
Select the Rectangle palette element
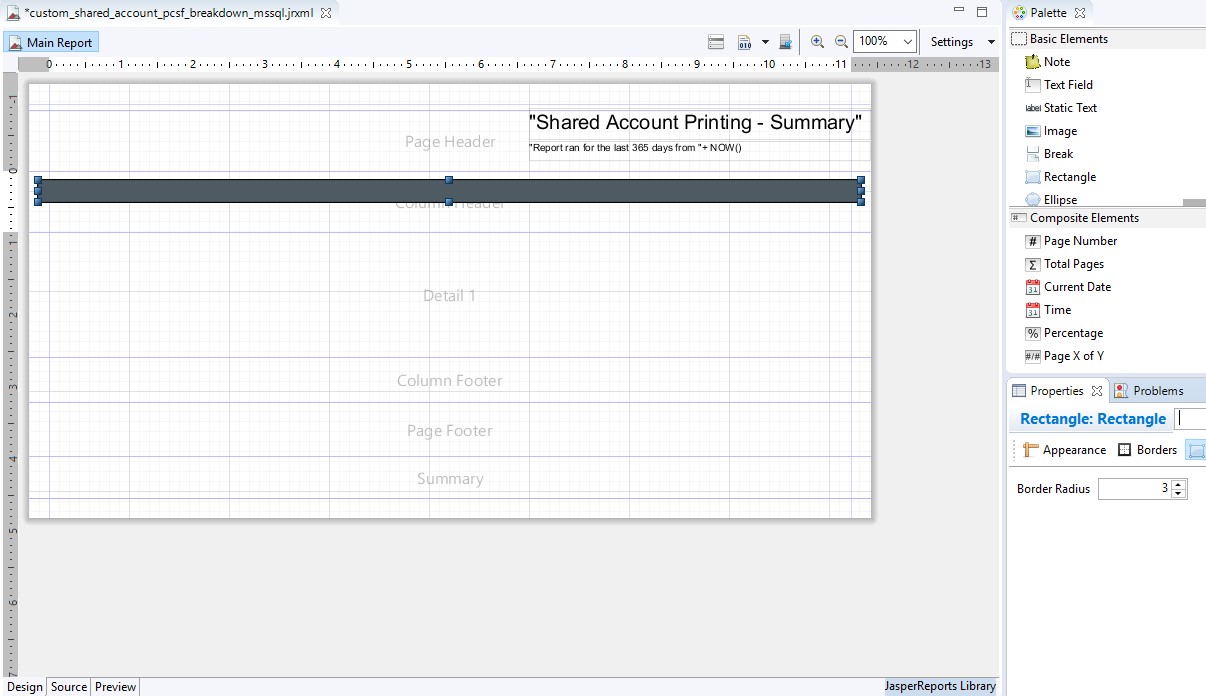pos(1060,177)
